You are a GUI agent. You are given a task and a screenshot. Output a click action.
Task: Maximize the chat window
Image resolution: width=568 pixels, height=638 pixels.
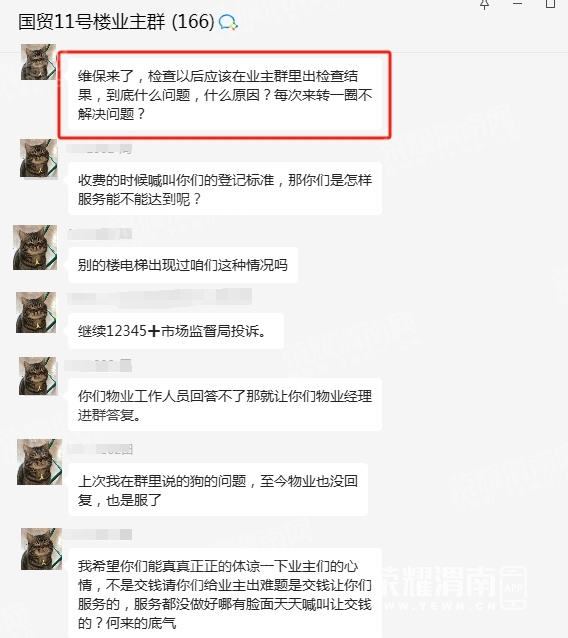[x=550, y=4]
